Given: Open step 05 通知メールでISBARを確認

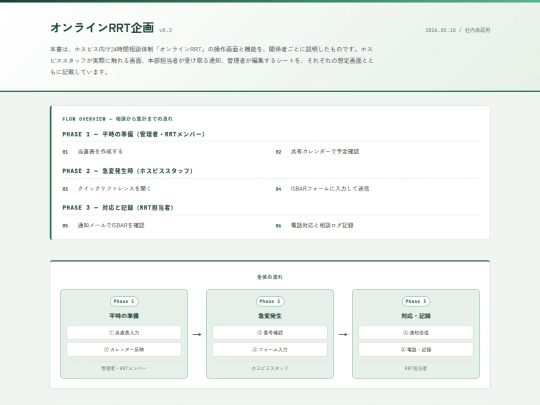Looking at the screenshot, I should 103,226.
